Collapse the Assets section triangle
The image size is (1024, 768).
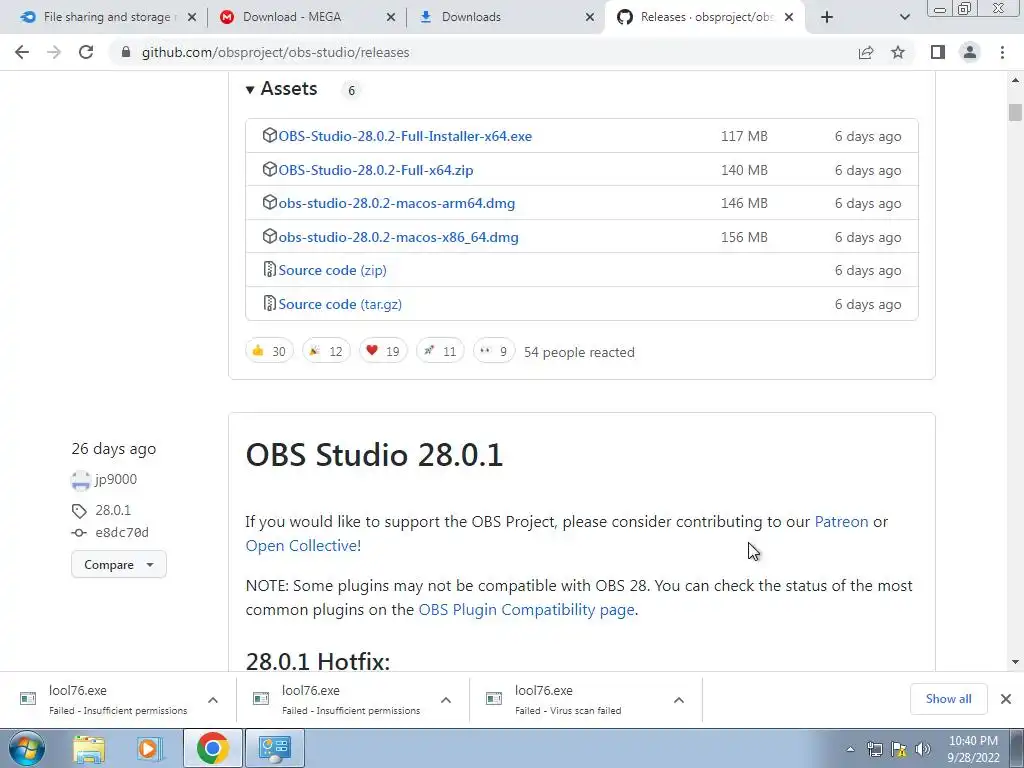(x=249, y=89)
